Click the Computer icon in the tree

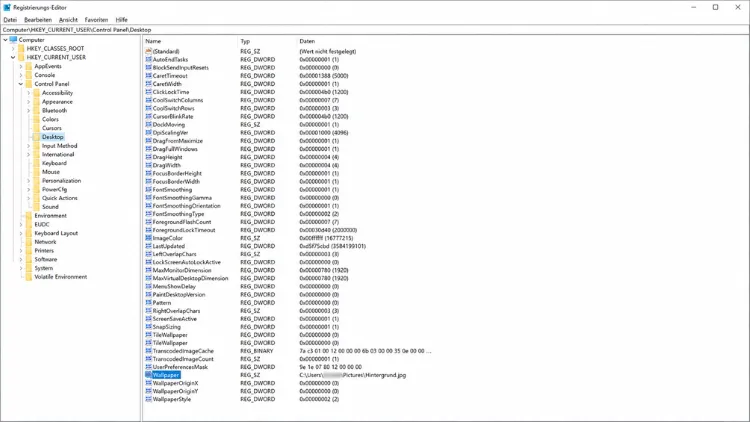(x=13, y=40)
